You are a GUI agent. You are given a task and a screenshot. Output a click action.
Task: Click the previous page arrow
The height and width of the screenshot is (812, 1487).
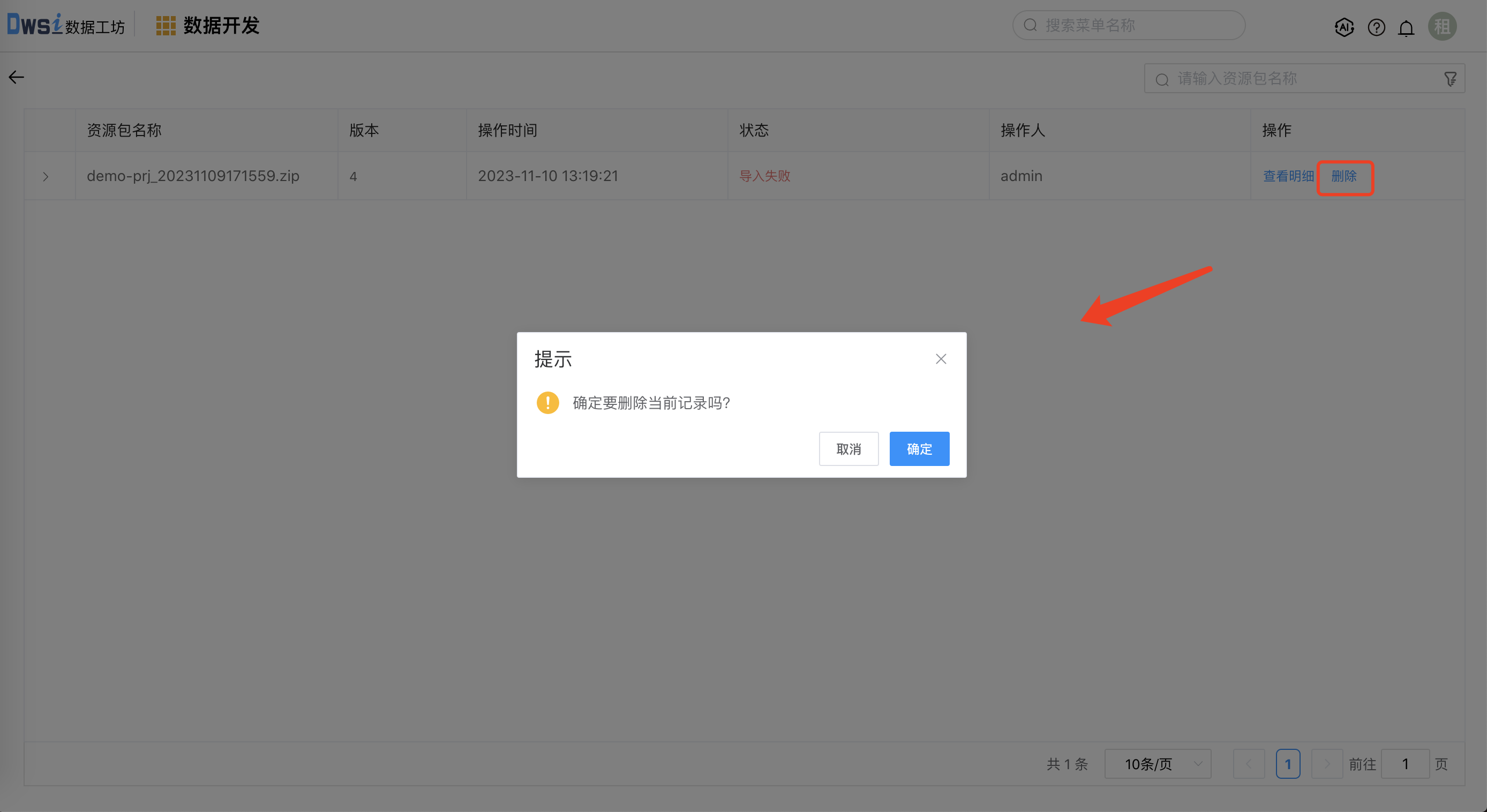(1249, 764)
